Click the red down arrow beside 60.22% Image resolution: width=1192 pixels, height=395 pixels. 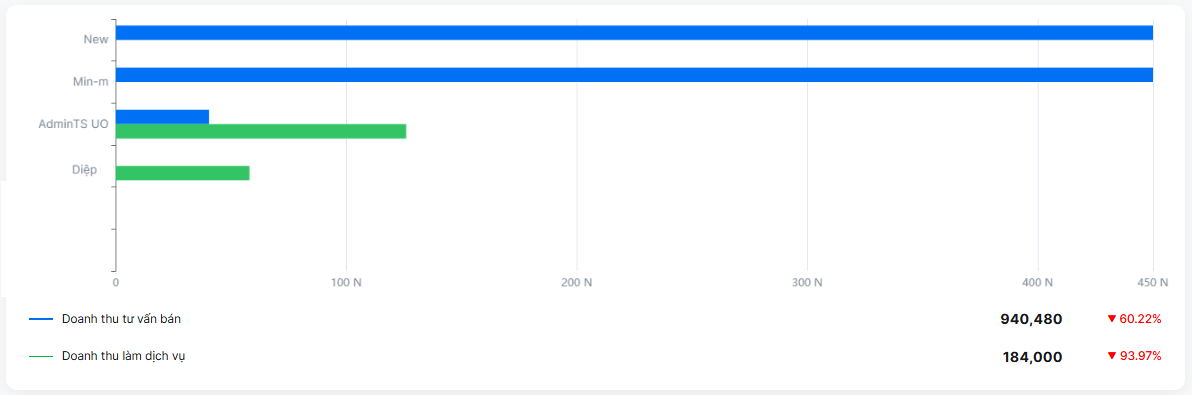1111,319
